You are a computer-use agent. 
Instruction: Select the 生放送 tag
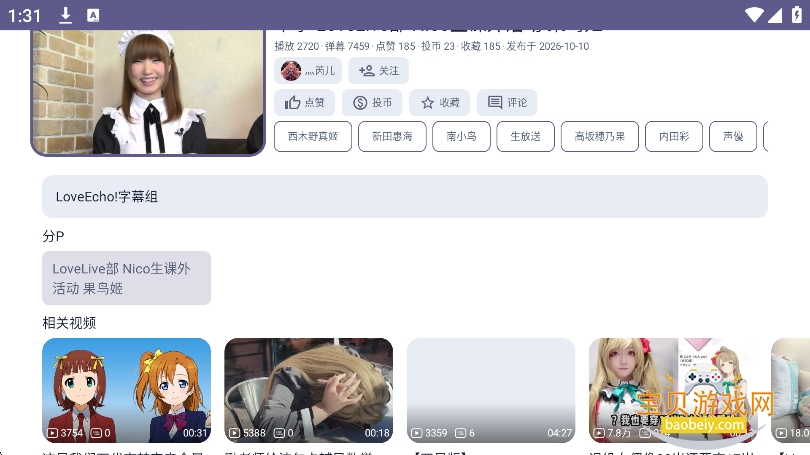(x=525, y=136)
